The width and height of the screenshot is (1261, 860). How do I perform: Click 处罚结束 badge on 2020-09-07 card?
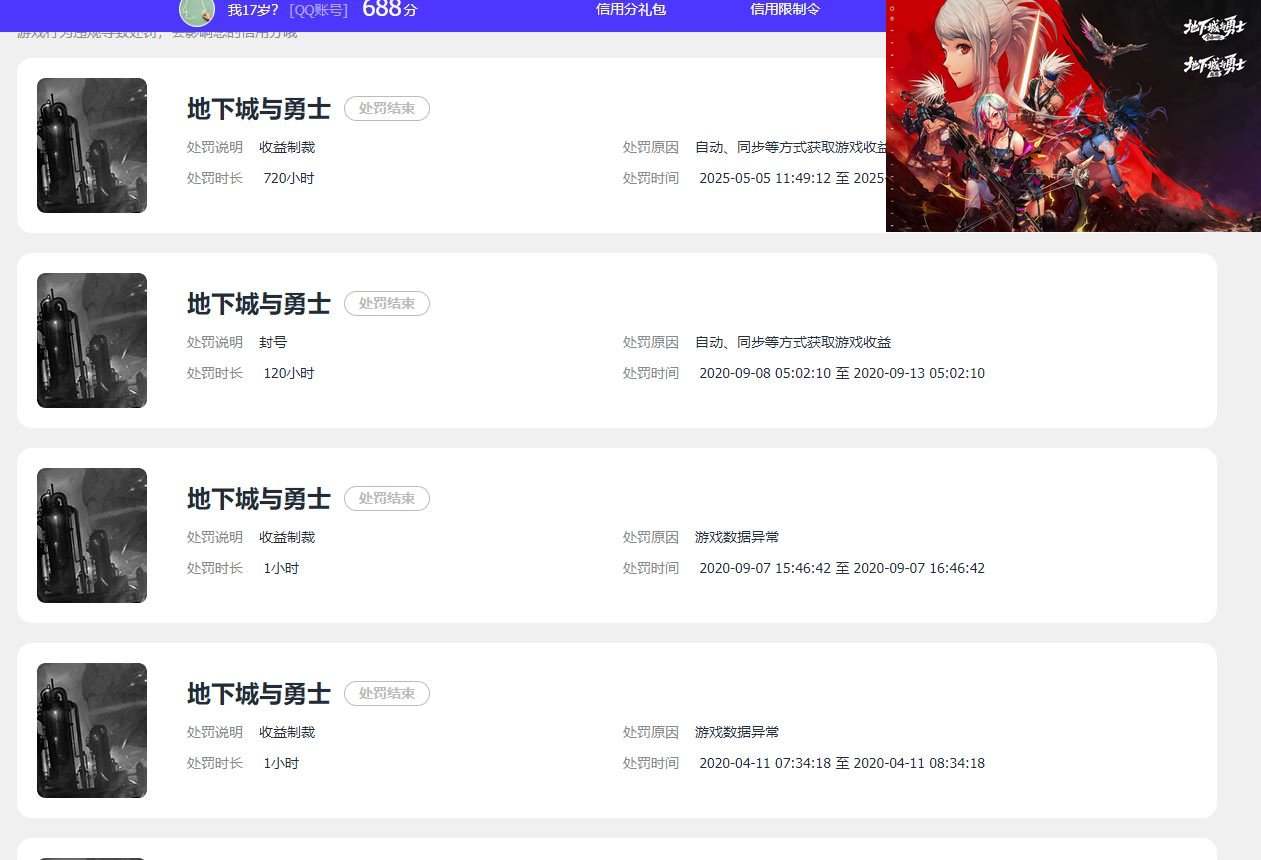pyautogui.click(x=387, y=499)
